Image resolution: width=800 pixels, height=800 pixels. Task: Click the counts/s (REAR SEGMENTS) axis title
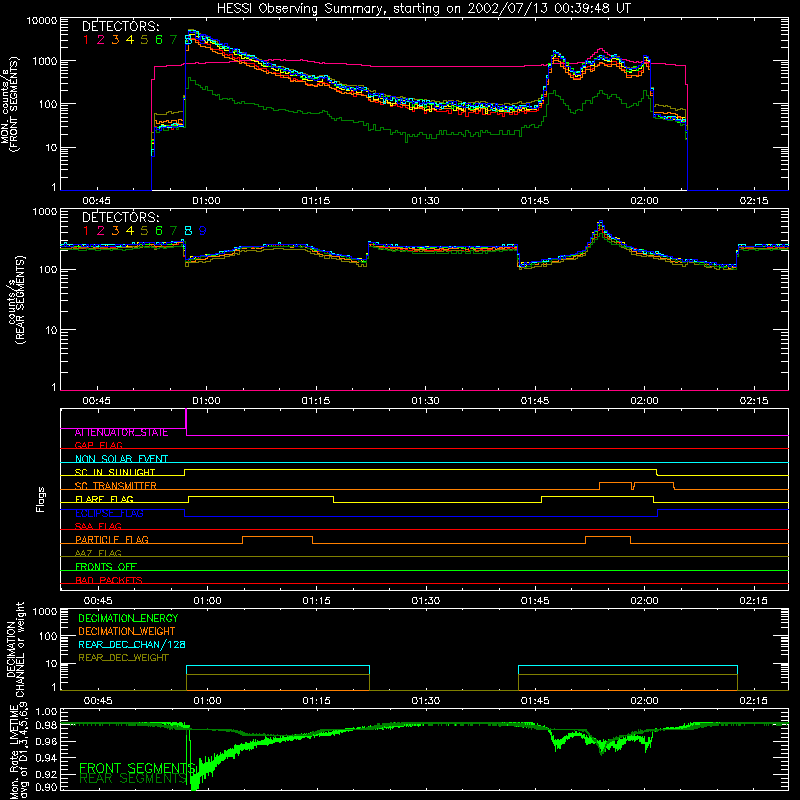click(15, 300)
